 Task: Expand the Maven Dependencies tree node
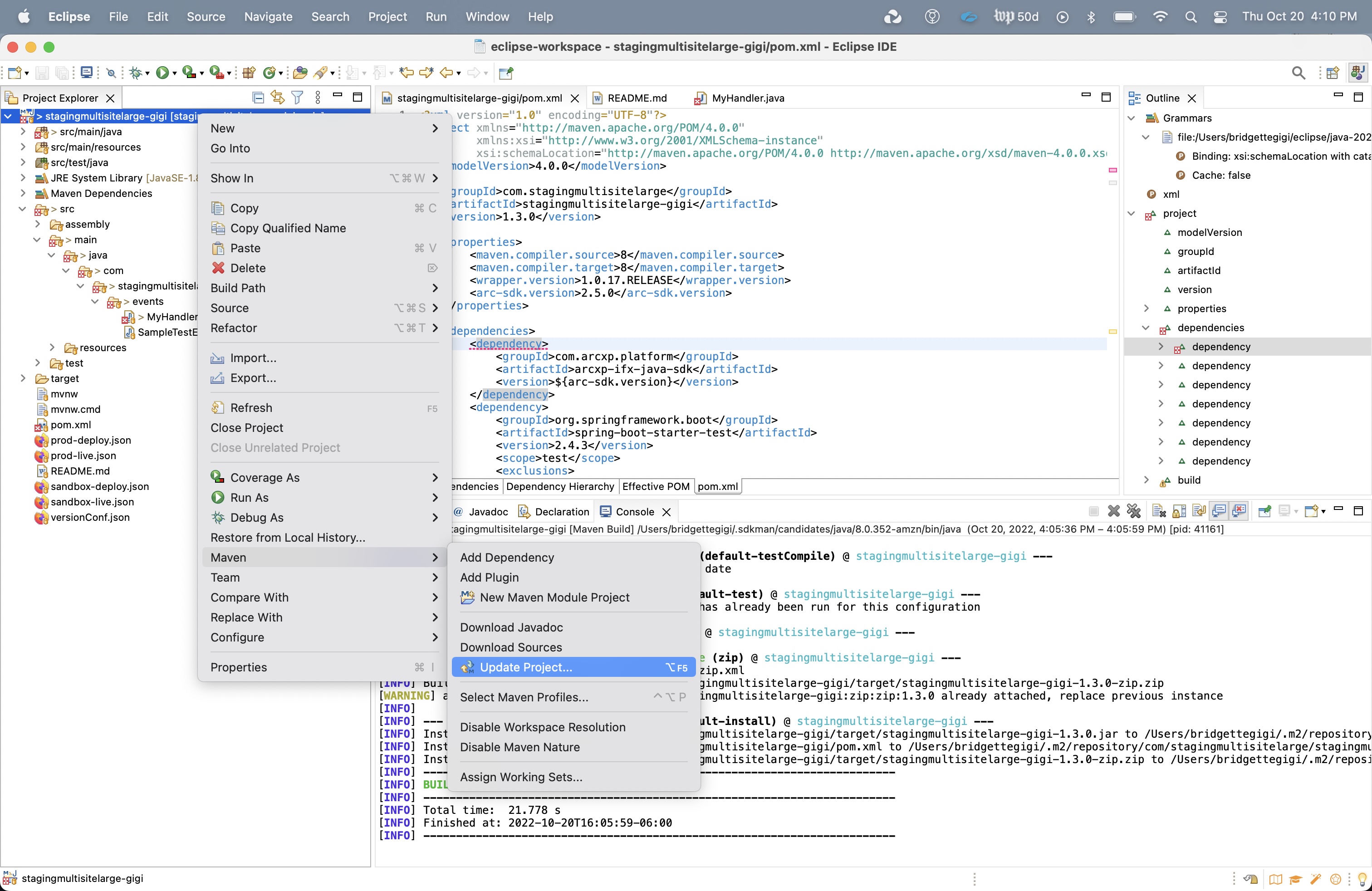point(23,193)
